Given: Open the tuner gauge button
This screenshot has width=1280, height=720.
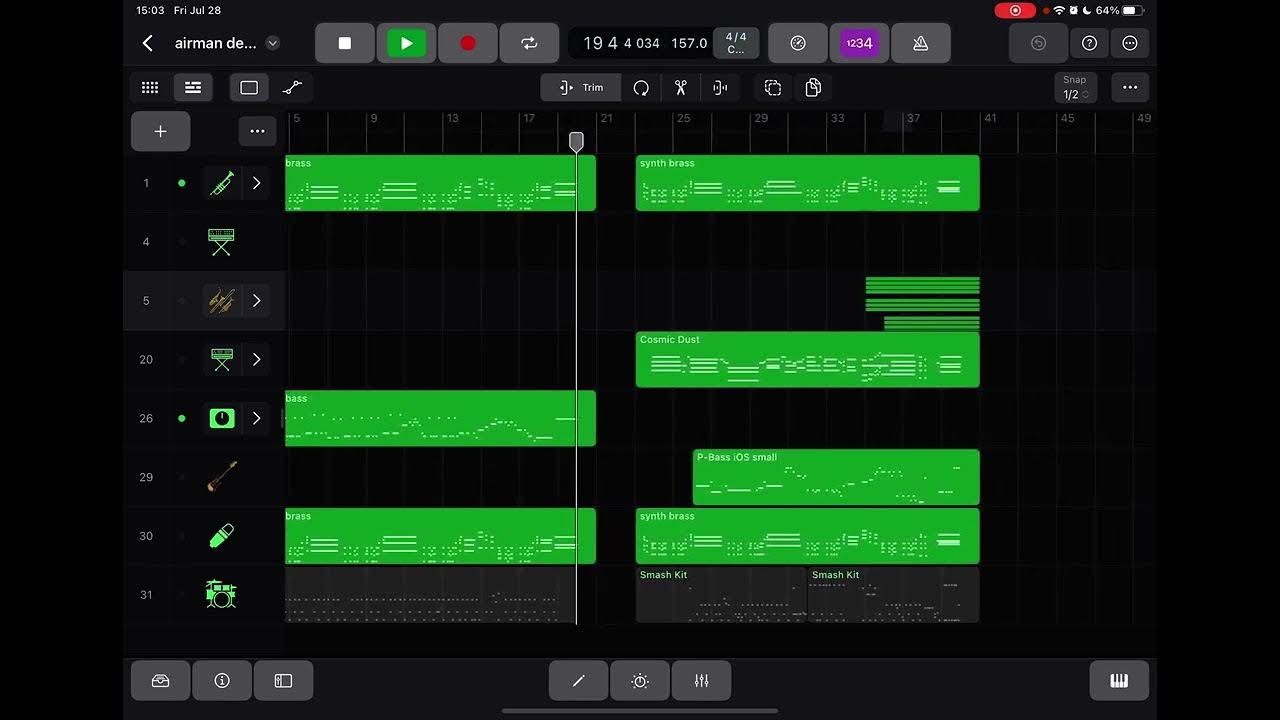Looking at the screenshot, I should point(797,43).
